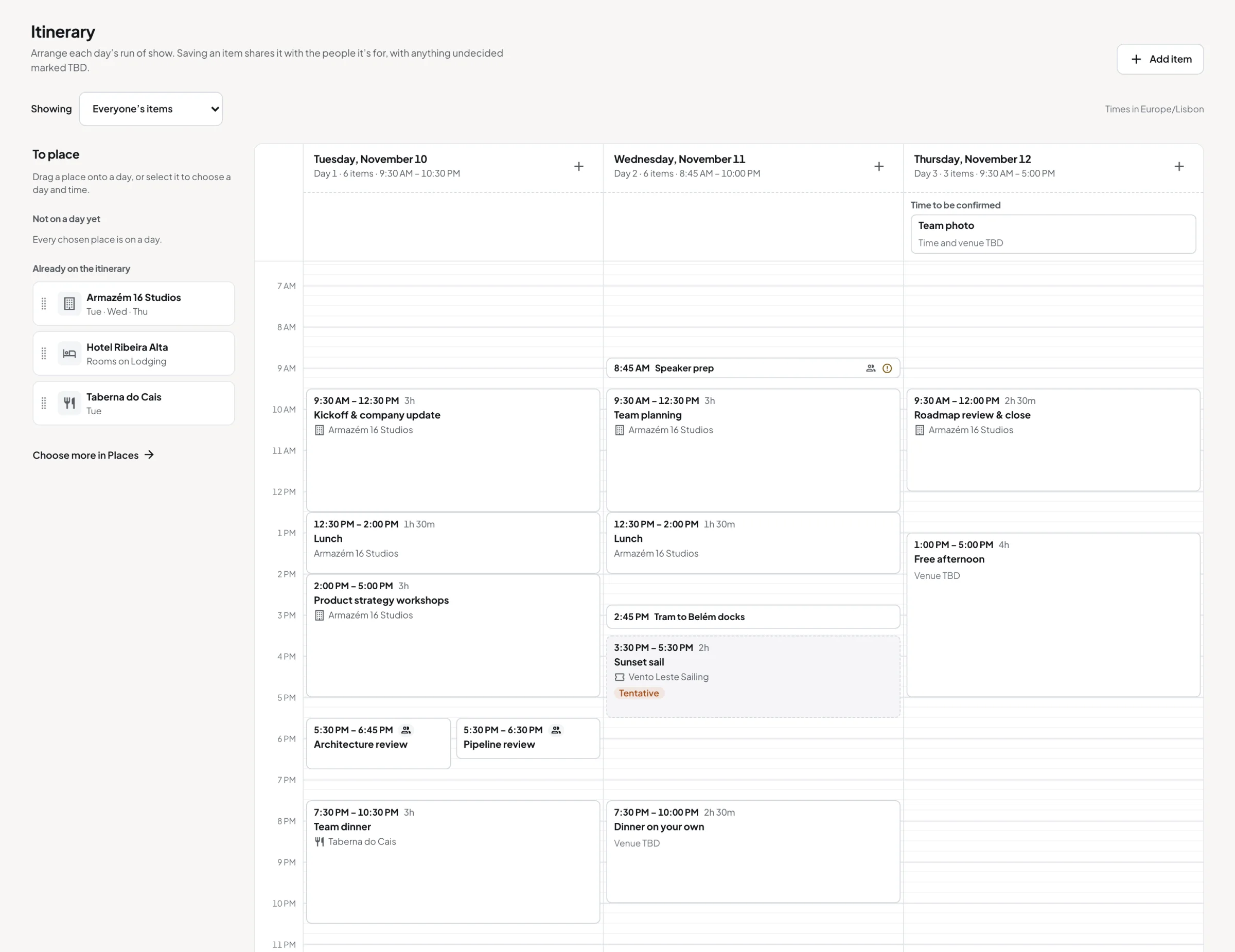Open Wednesday's Lunch item
The height and width of the screenshot is (952, 1235).
point(753,543)
